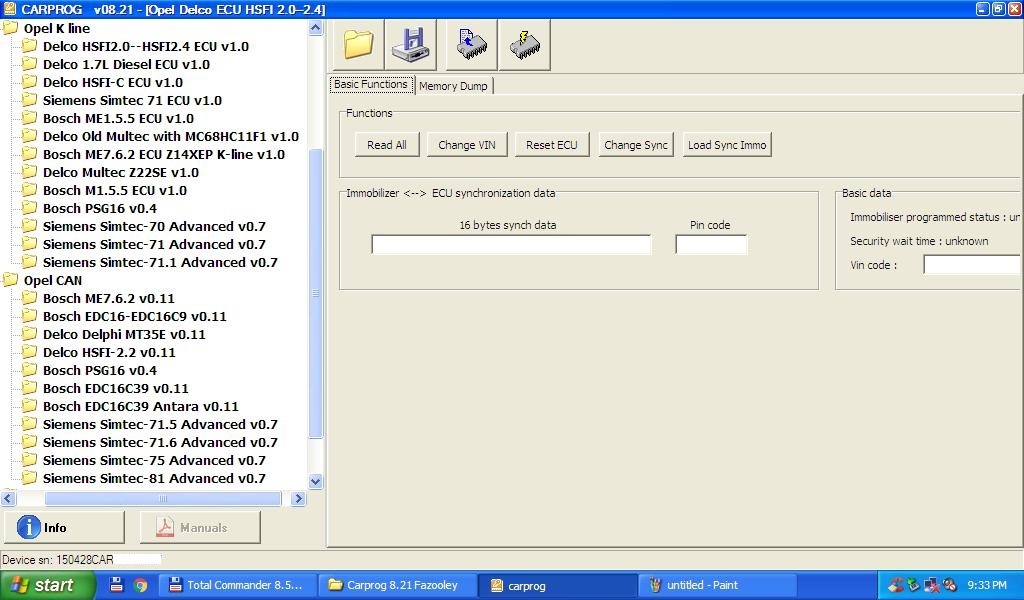Click the carprog taskbar button

point(558,585)
